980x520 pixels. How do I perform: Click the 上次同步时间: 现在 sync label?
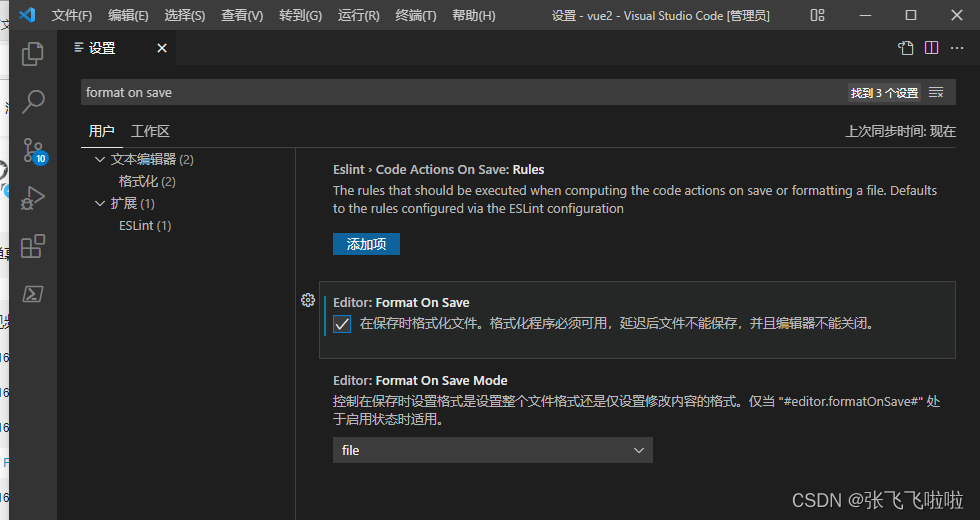coord(901,131)
